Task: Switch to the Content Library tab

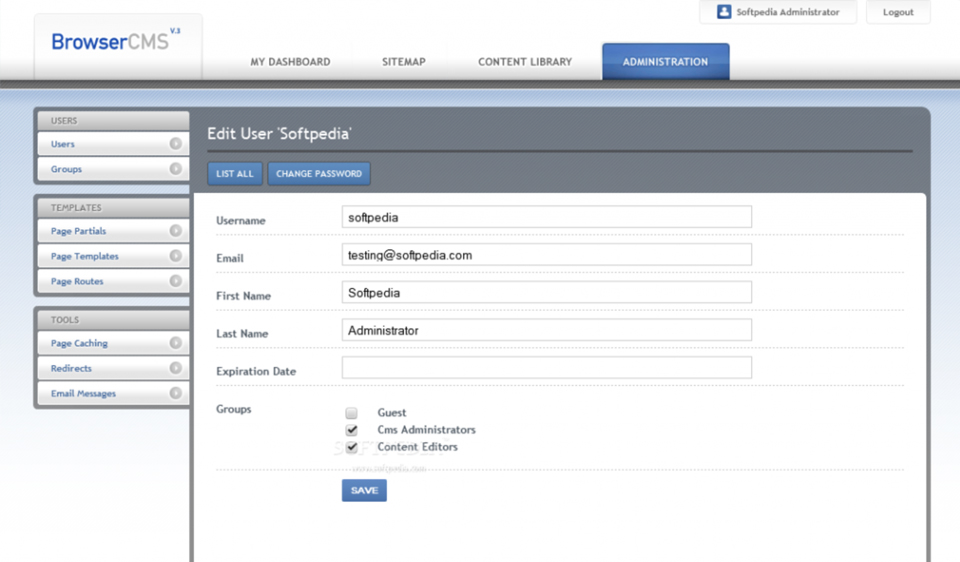Action: (x=525, y=62)
